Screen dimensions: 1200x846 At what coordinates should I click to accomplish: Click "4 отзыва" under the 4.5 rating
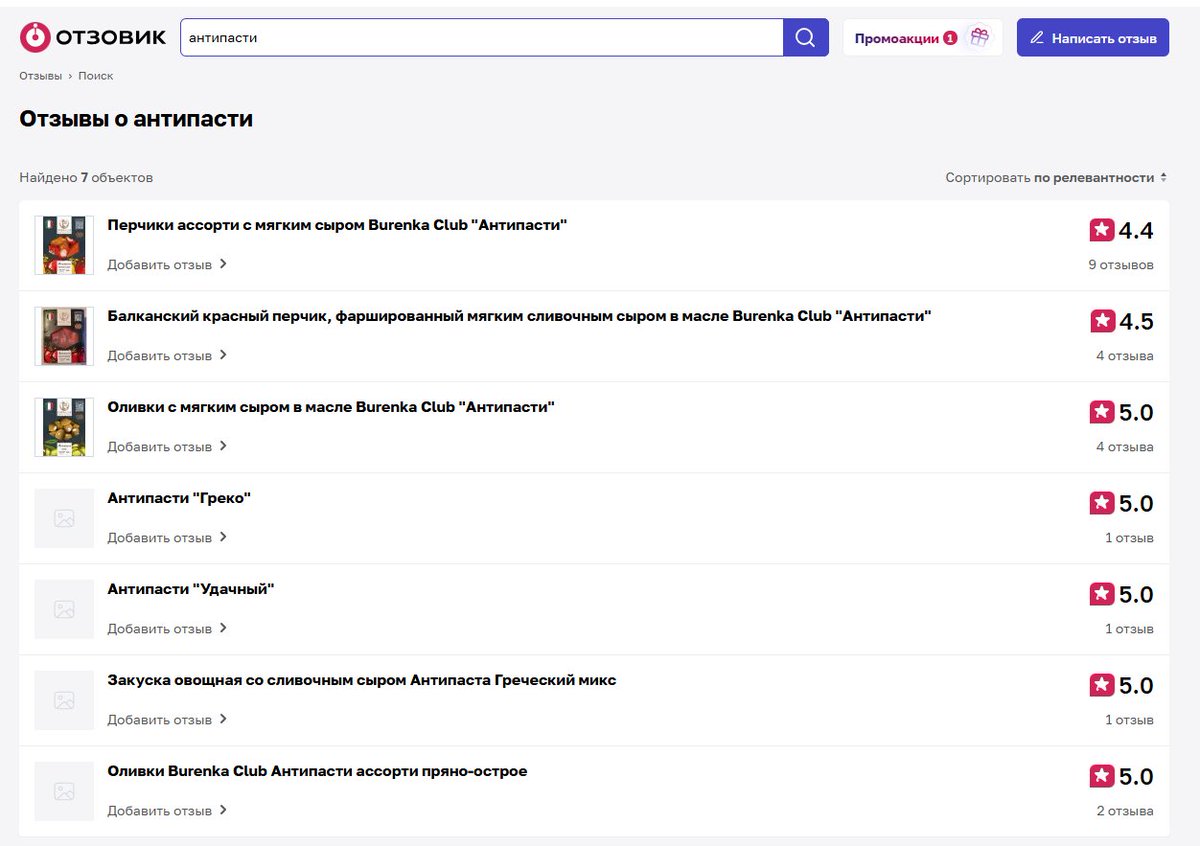pos(1125,356)
